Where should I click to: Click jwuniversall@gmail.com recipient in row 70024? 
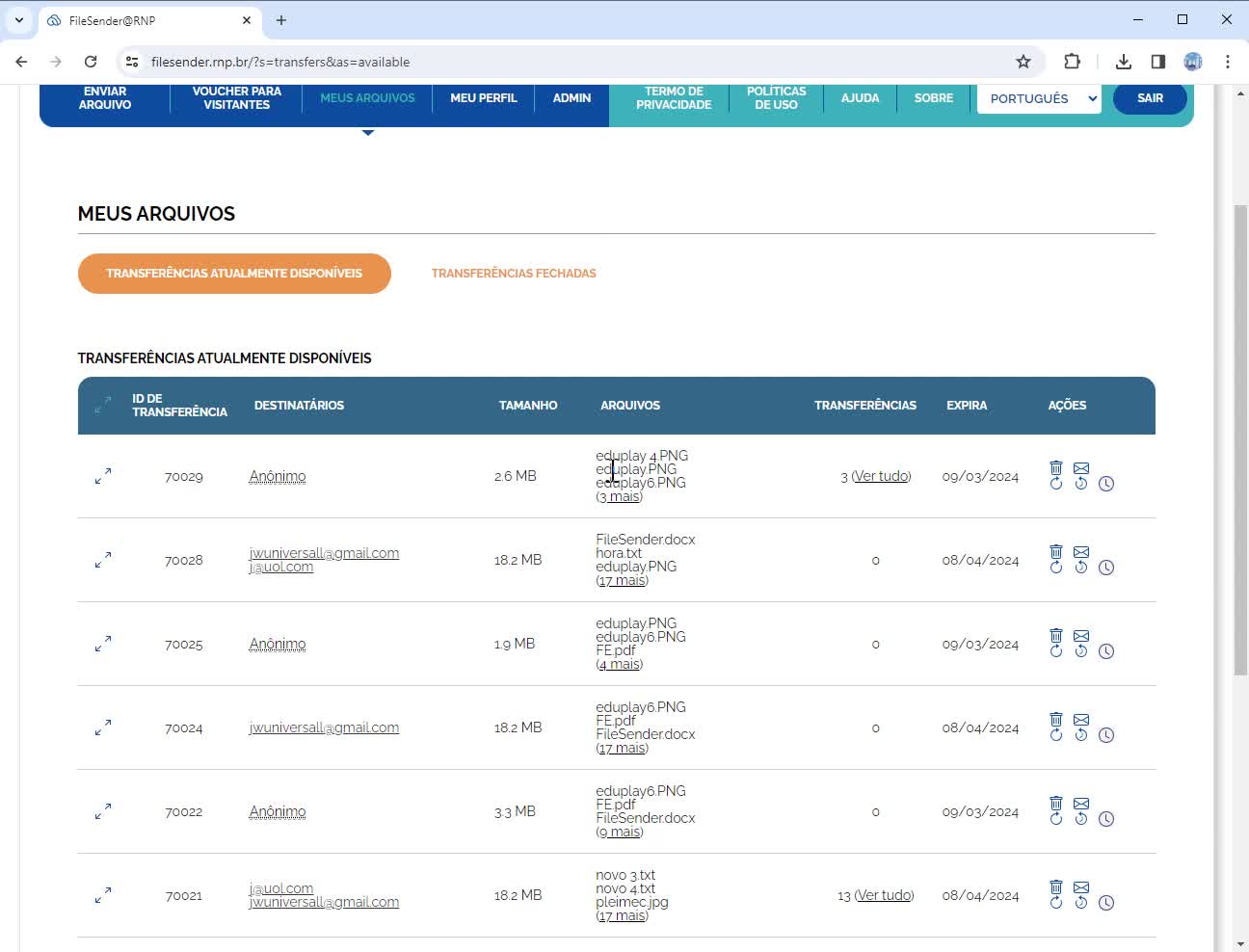[324, 727]
